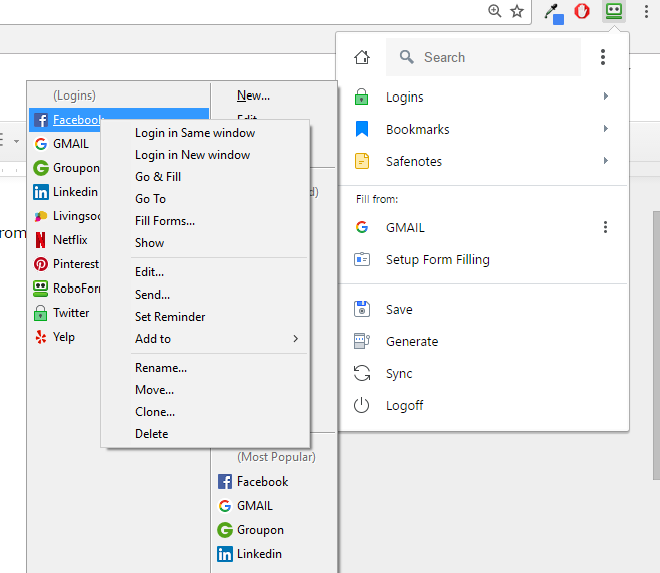Choose Rename... in the context menu
660x573 pixels.
(x=161, y=368)
